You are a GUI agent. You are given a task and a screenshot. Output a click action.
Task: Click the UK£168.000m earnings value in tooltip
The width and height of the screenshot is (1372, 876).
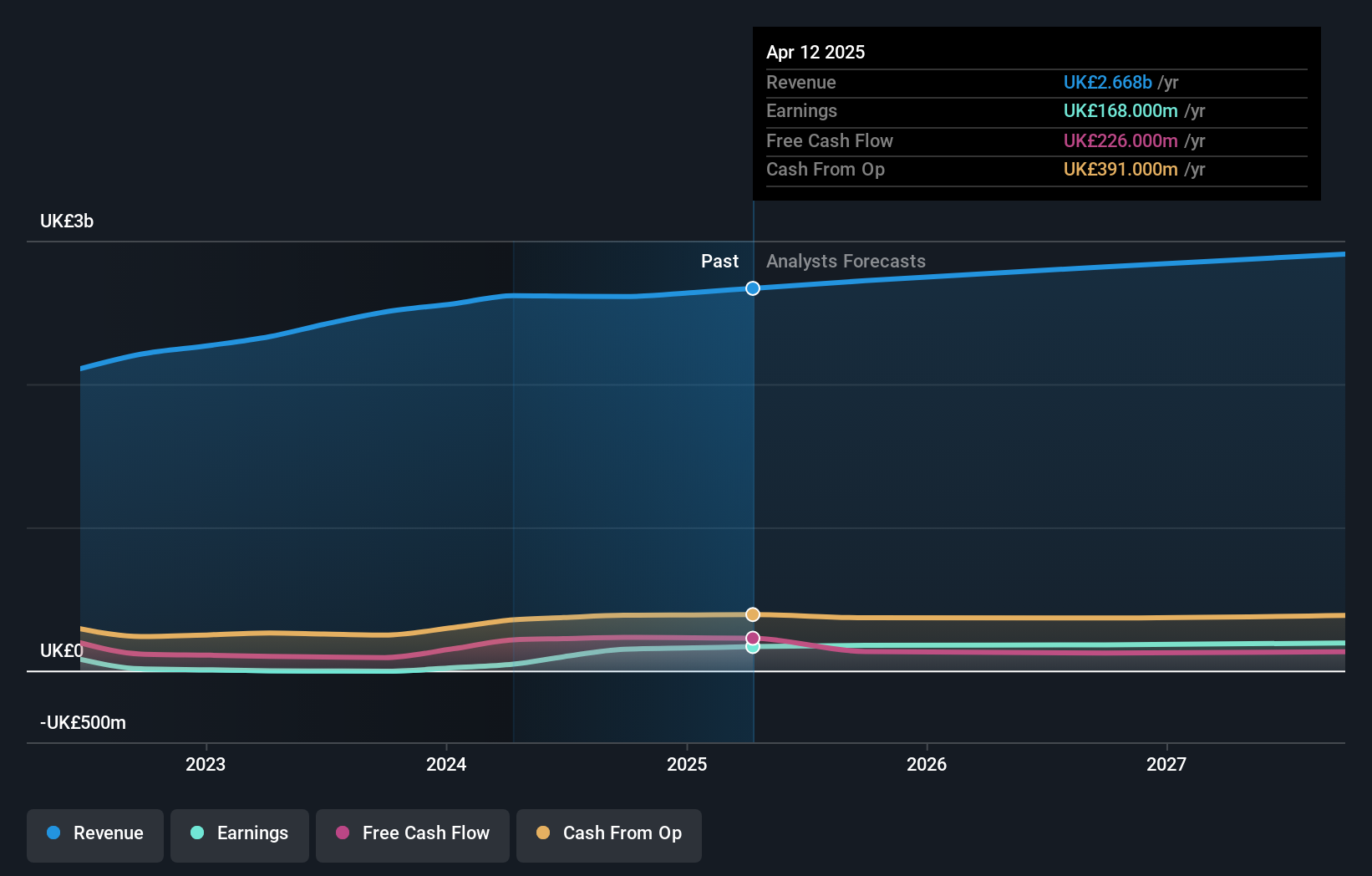(1120, 111)
